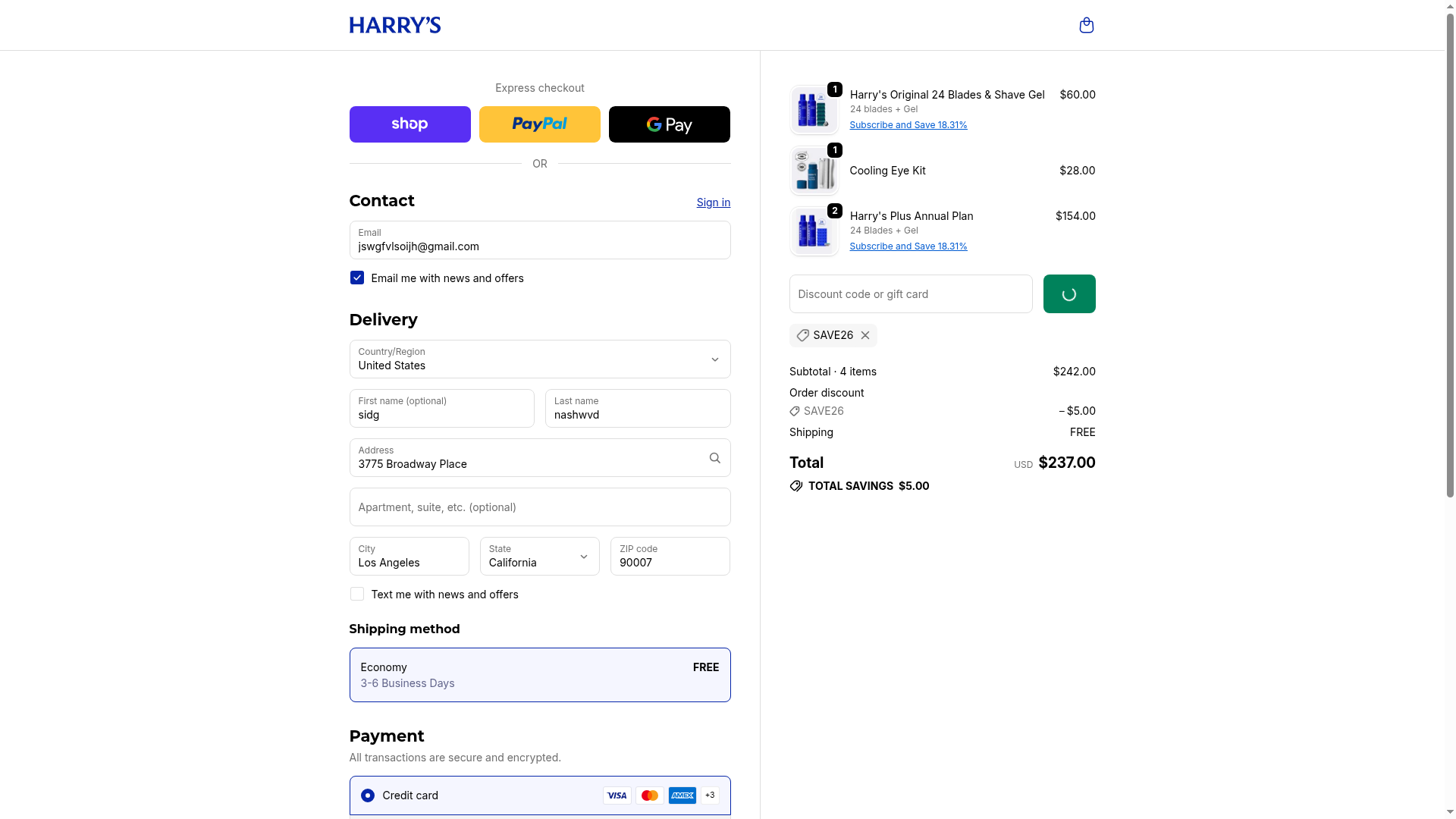Pay with the PayPal express button

point(539,124)
